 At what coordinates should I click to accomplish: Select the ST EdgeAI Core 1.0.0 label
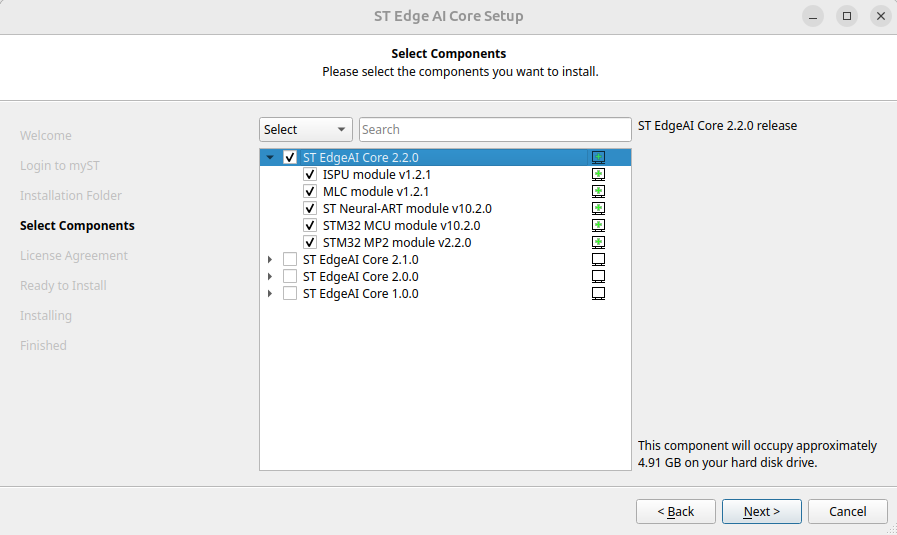pos(360,294)
